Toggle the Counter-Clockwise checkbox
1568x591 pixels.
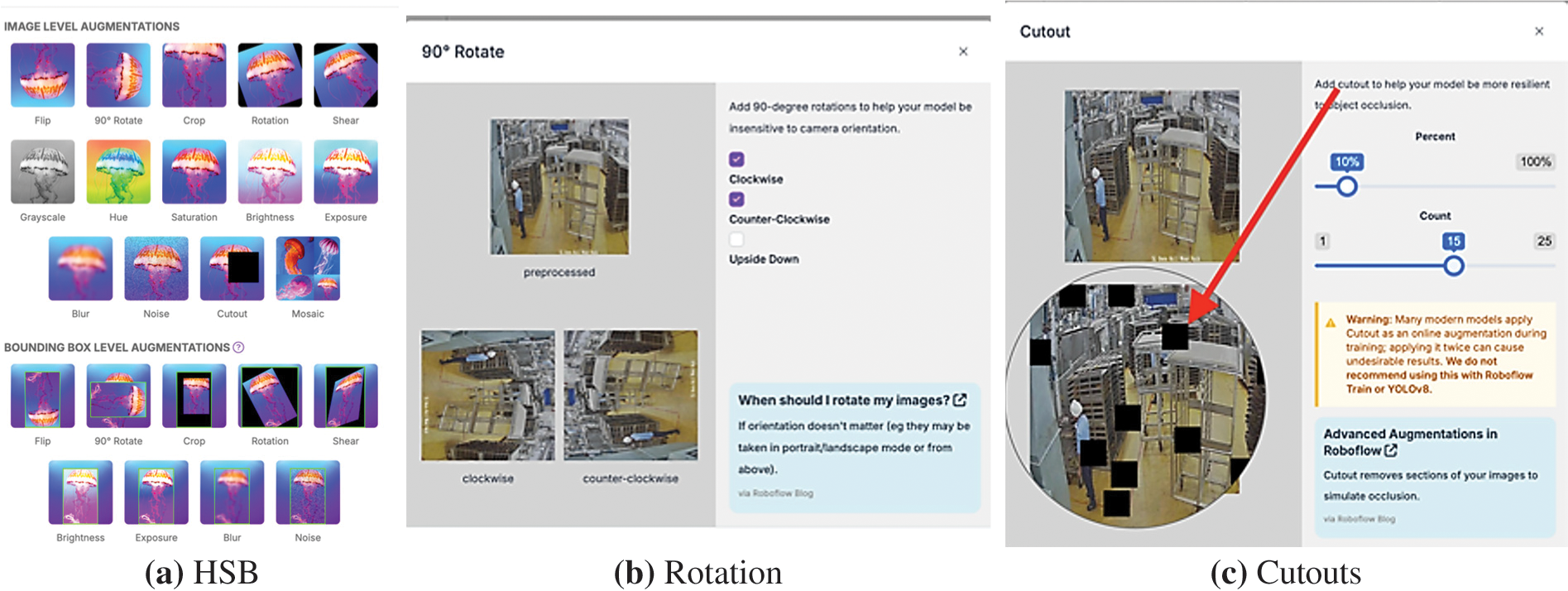tap(736, 199)
